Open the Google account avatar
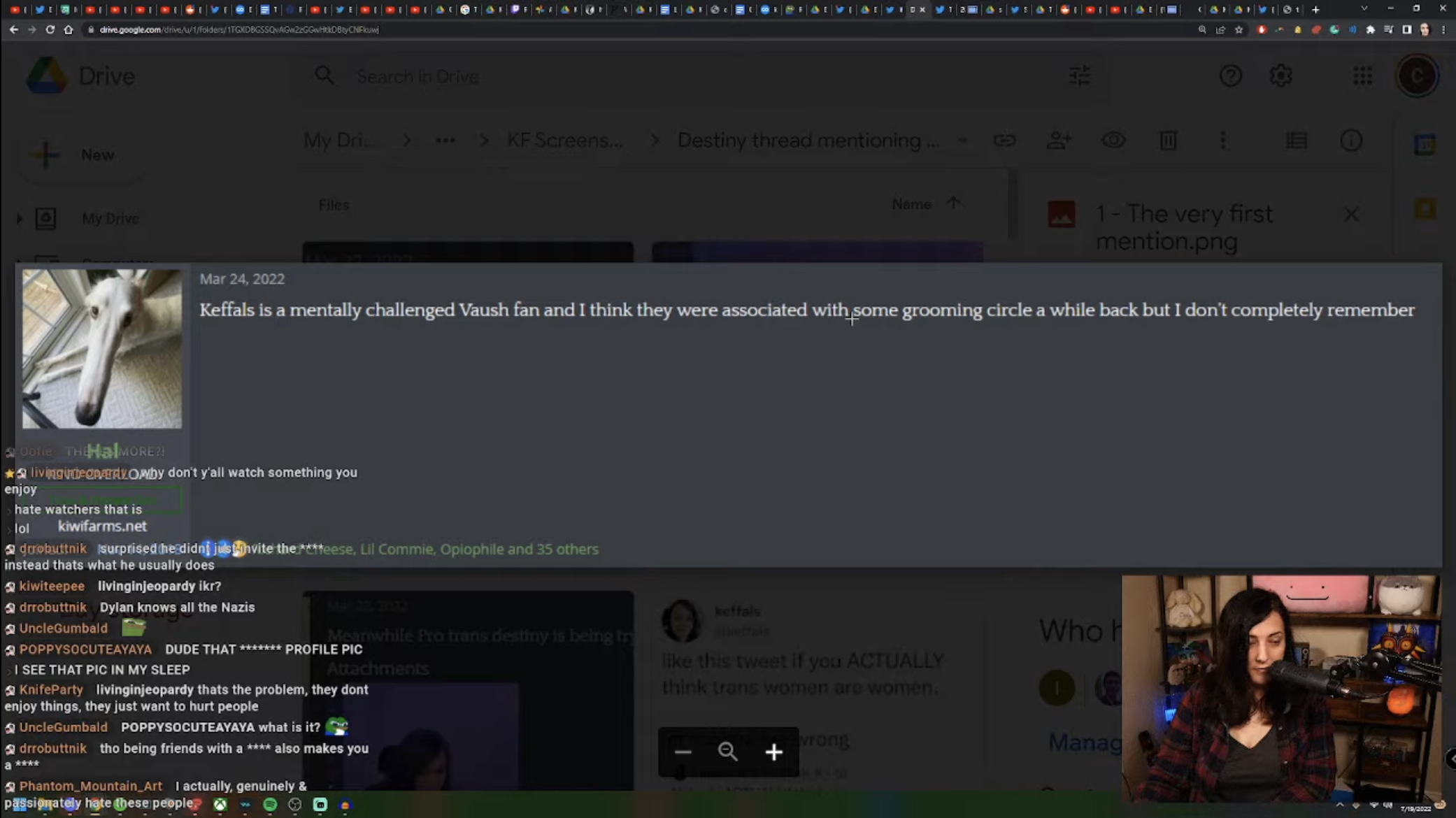Viewport: 1456px width, 818px height. 1418,76
